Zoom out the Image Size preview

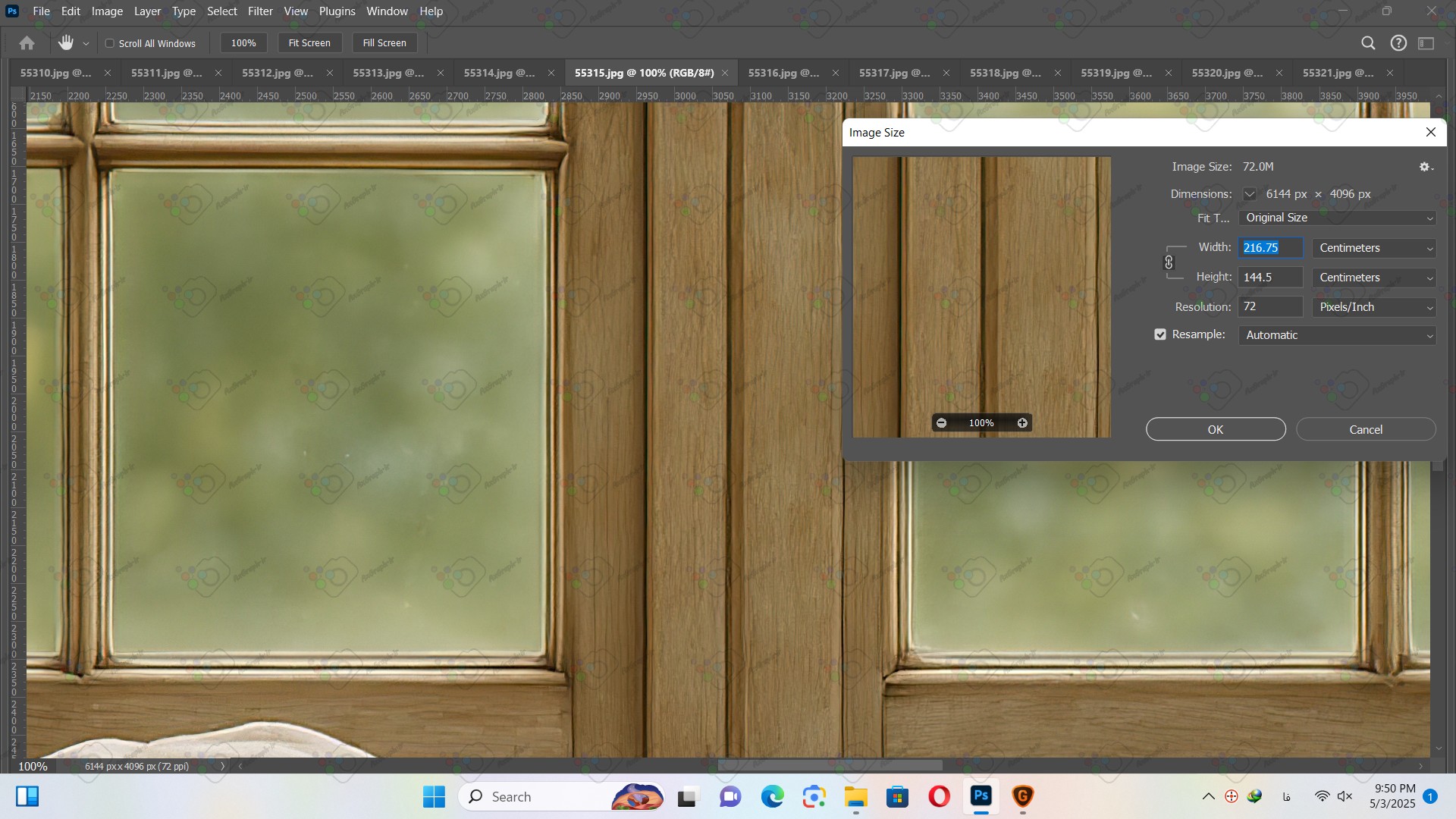(941, 423)
